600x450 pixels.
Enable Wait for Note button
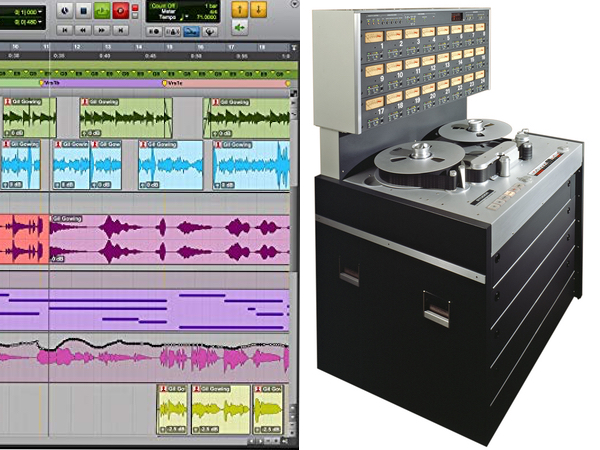tap(155, 31)
